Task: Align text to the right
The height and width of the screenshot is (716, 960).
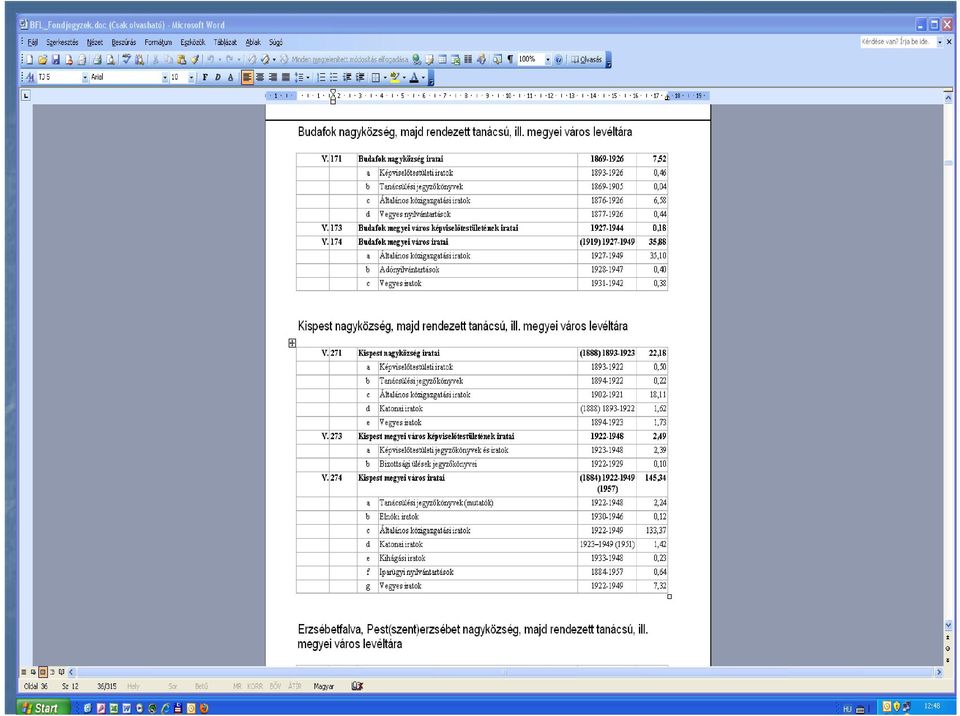Action: coord(273,77)
